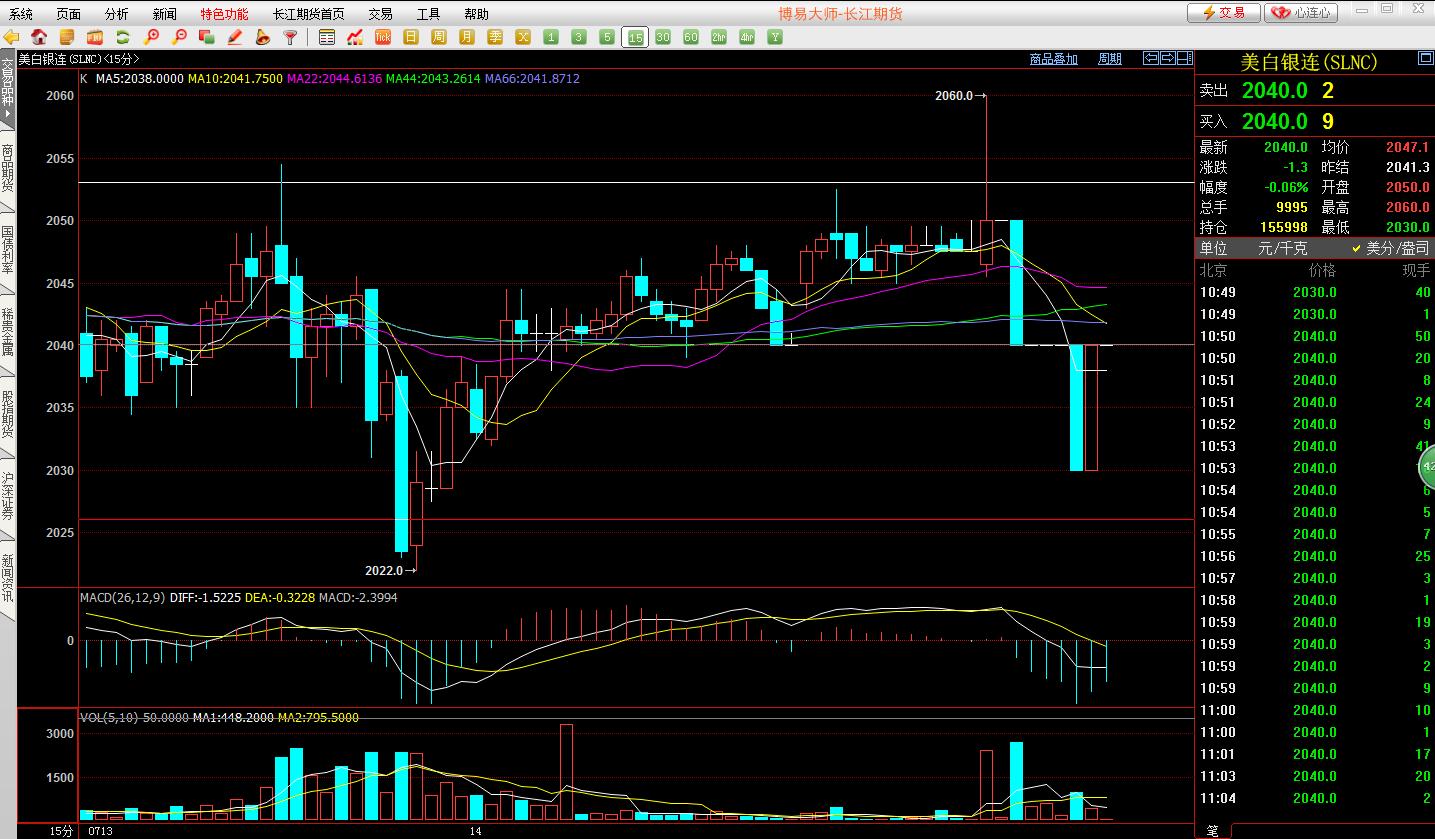This screenshot has height=839, width=1435.
Task: Click the red pencil drawing tool
Action: click(x=235, y=37)
